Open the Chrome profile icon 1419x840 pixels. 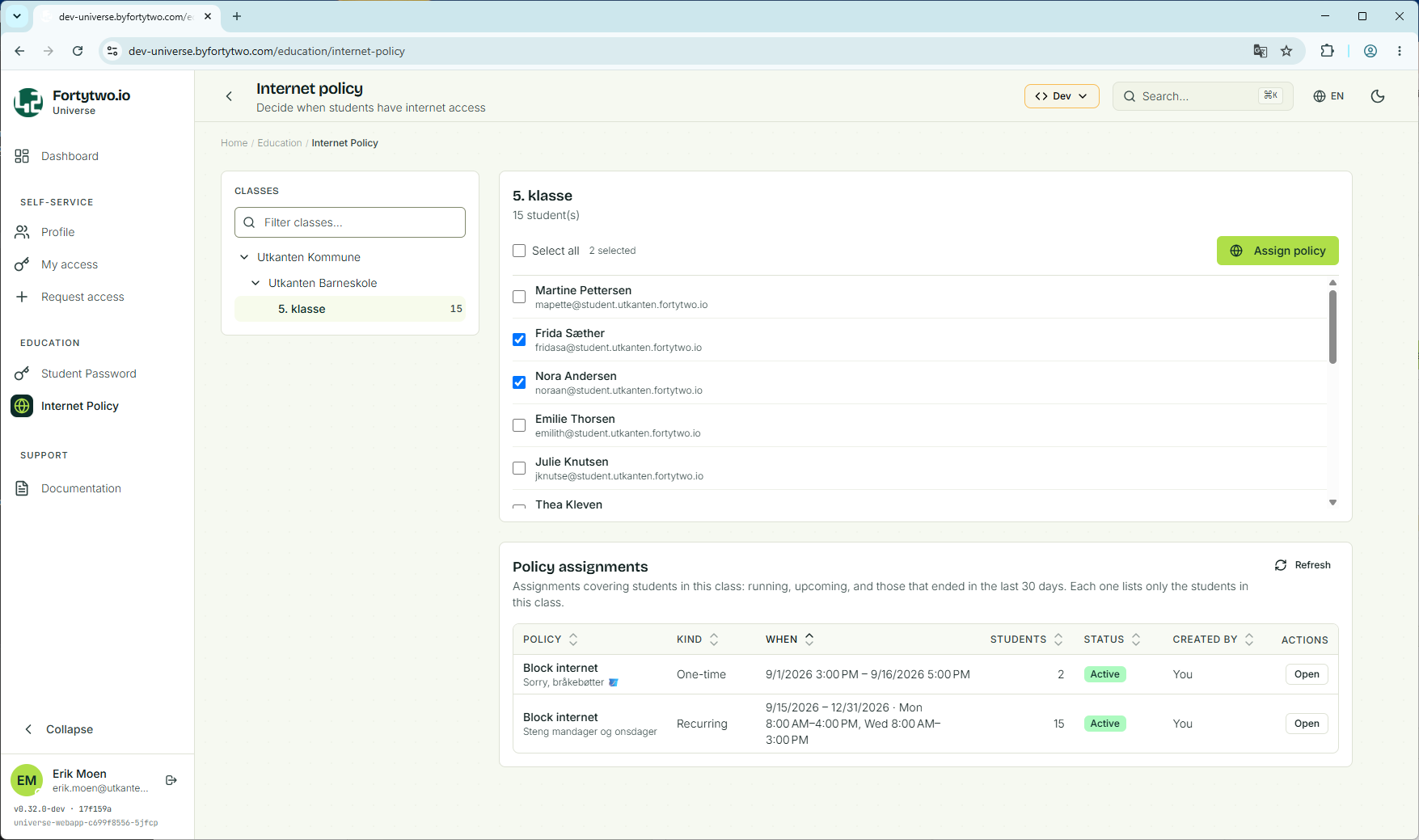point(1370,51)
